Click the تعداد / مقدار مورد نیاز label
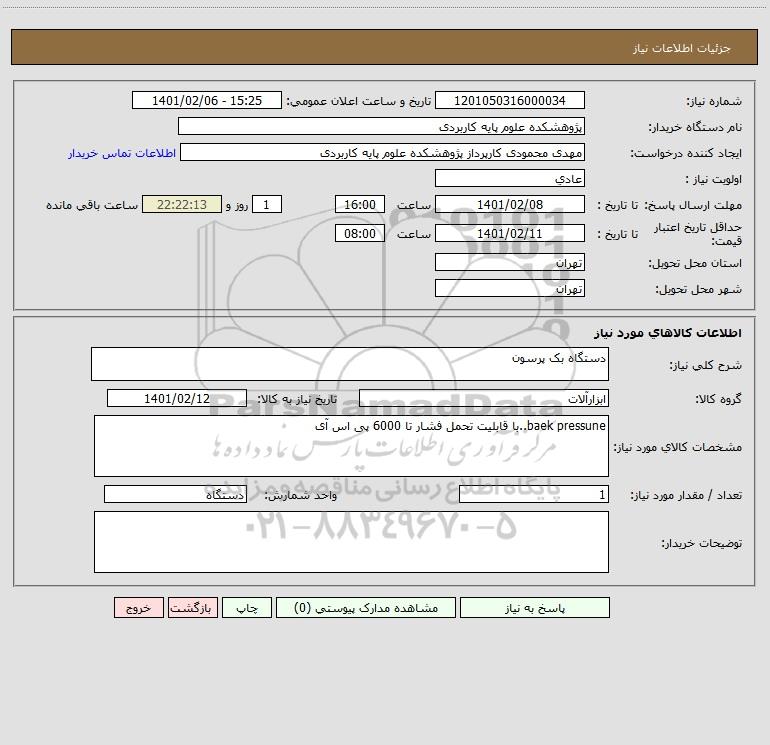770x745 pixels. [x=686, y=495]
